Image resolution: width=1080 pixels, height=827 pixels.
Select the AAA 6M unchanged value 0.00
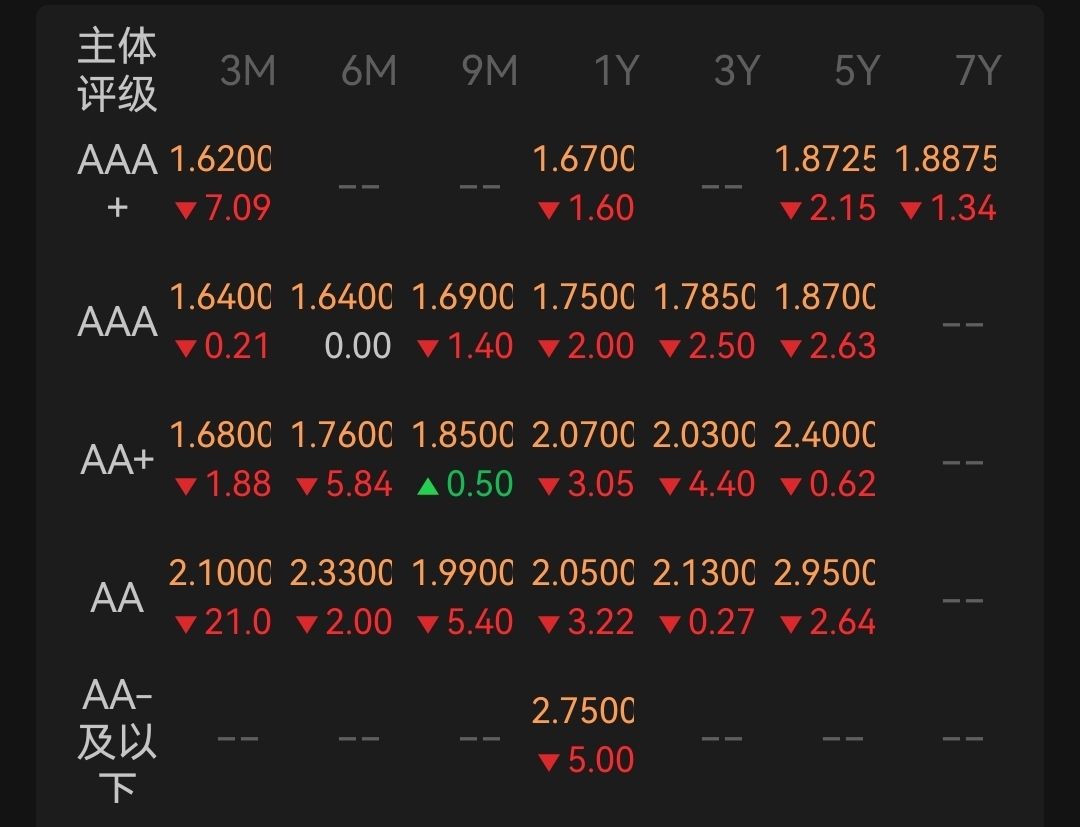click(x=357, y=346)
